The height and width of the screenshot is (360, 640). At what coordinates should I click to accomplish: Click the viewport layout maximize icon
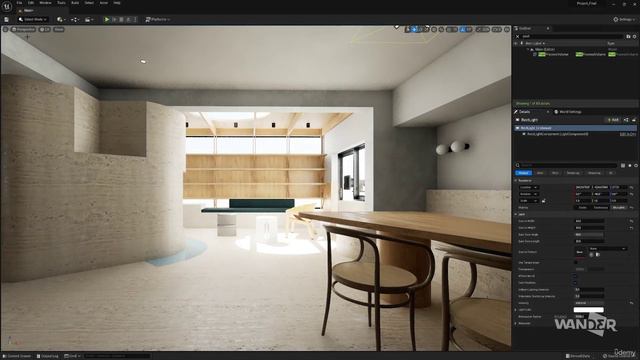[507, 29]
